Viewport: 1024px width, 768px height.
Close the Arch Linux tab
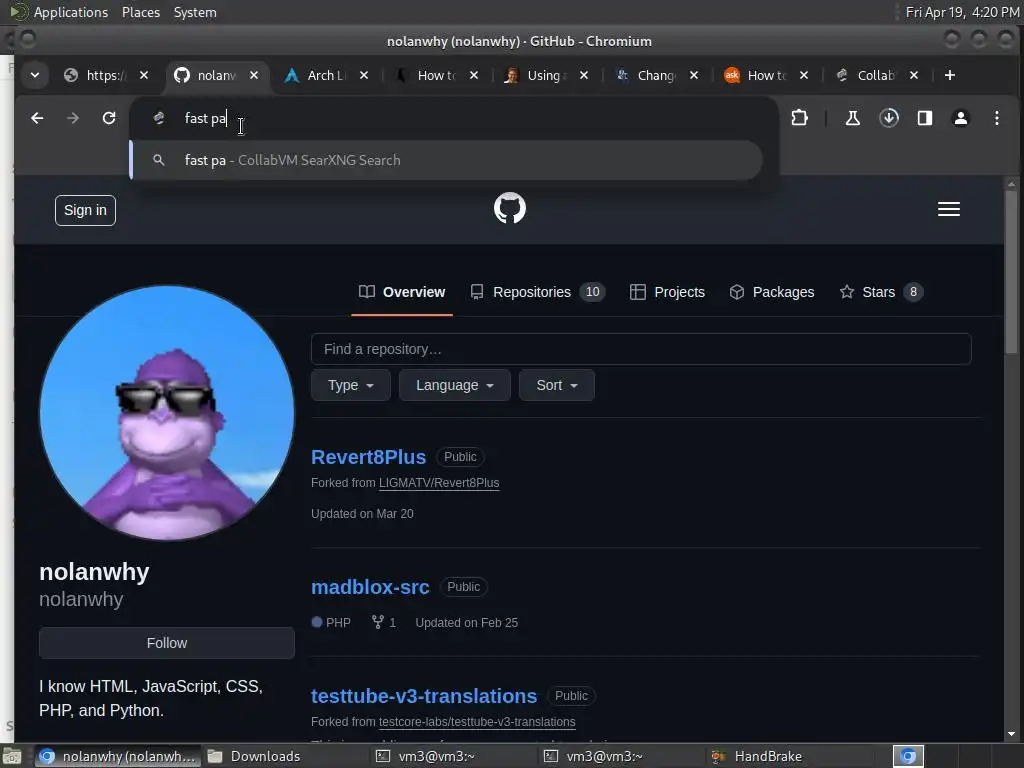364,76
